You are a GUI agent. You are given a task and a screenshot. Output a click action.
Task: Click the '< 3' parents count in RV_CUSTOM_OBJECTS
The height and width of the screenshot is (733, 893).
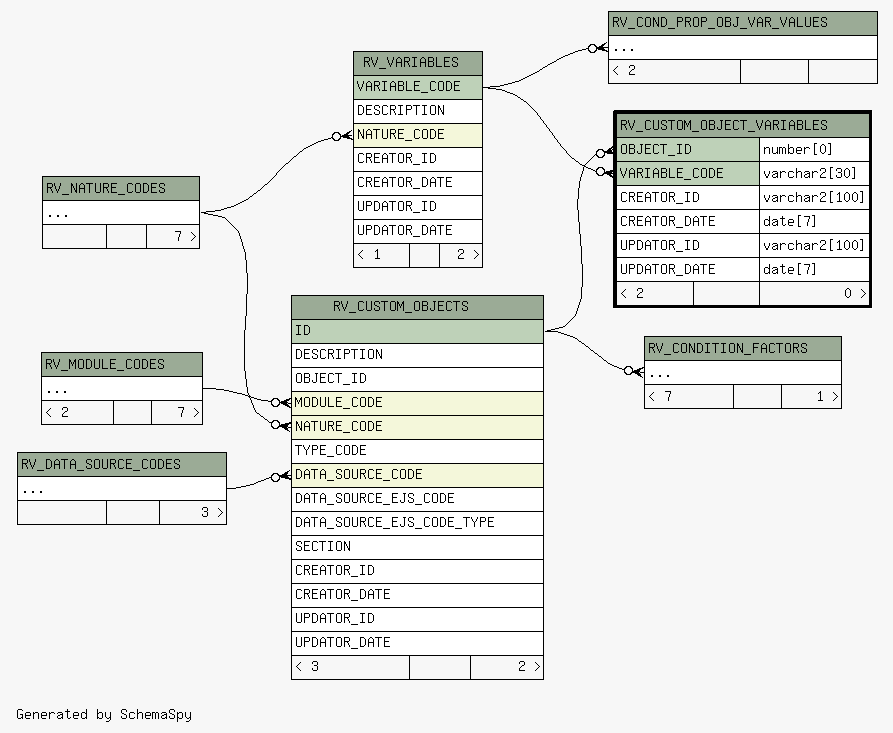pos(350,667)
